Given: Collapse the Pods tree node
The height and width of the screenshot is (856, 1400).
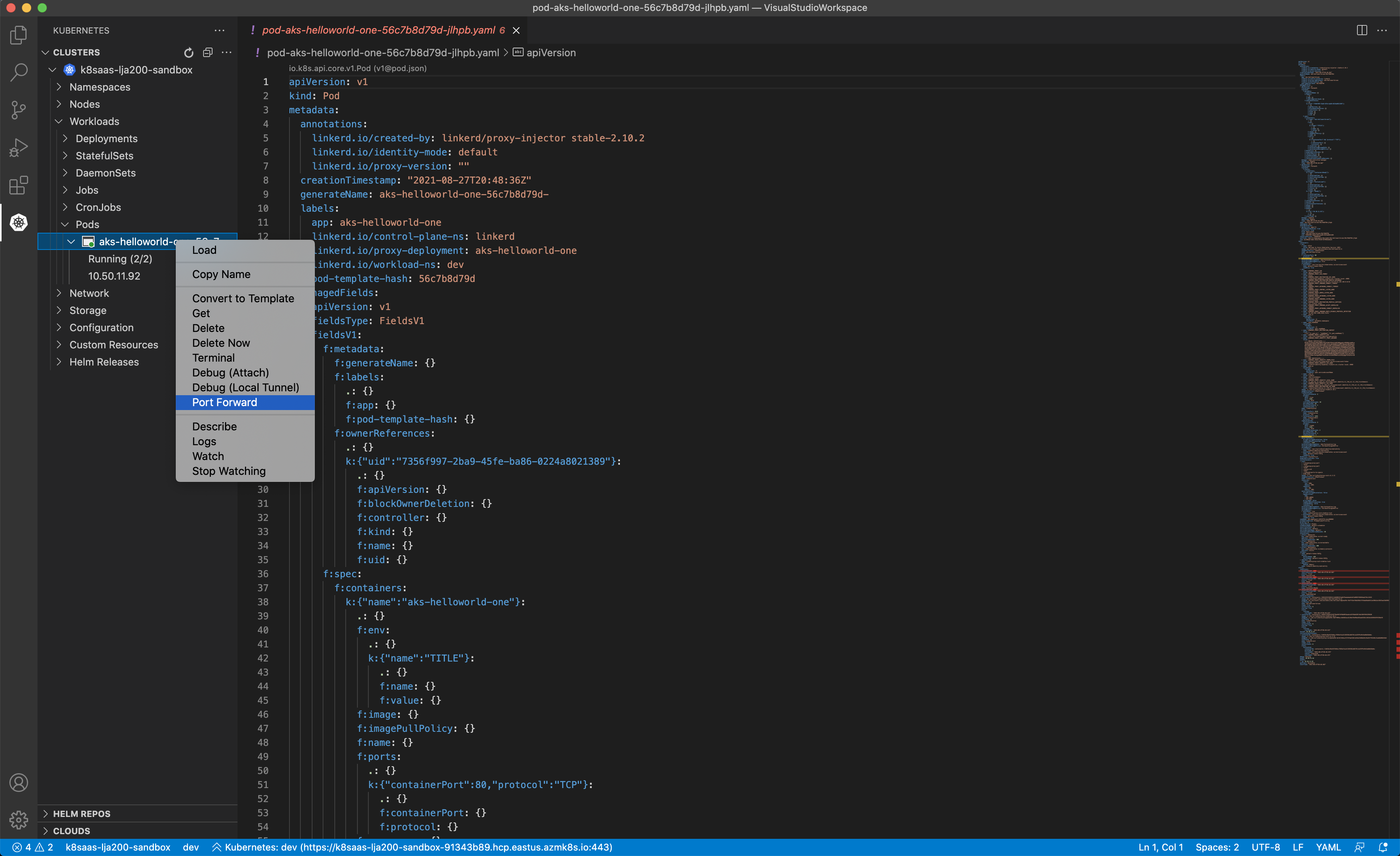Looking at the screenshot, I should tap(65, 225).
